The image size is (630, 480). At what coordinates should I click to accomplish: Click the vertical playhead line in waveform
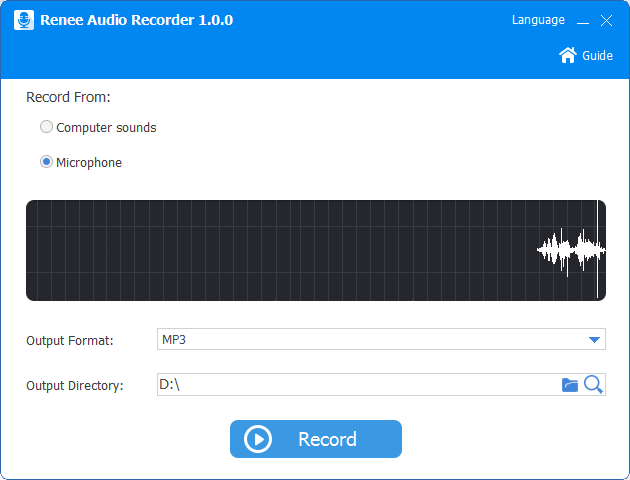click(598, 250)
